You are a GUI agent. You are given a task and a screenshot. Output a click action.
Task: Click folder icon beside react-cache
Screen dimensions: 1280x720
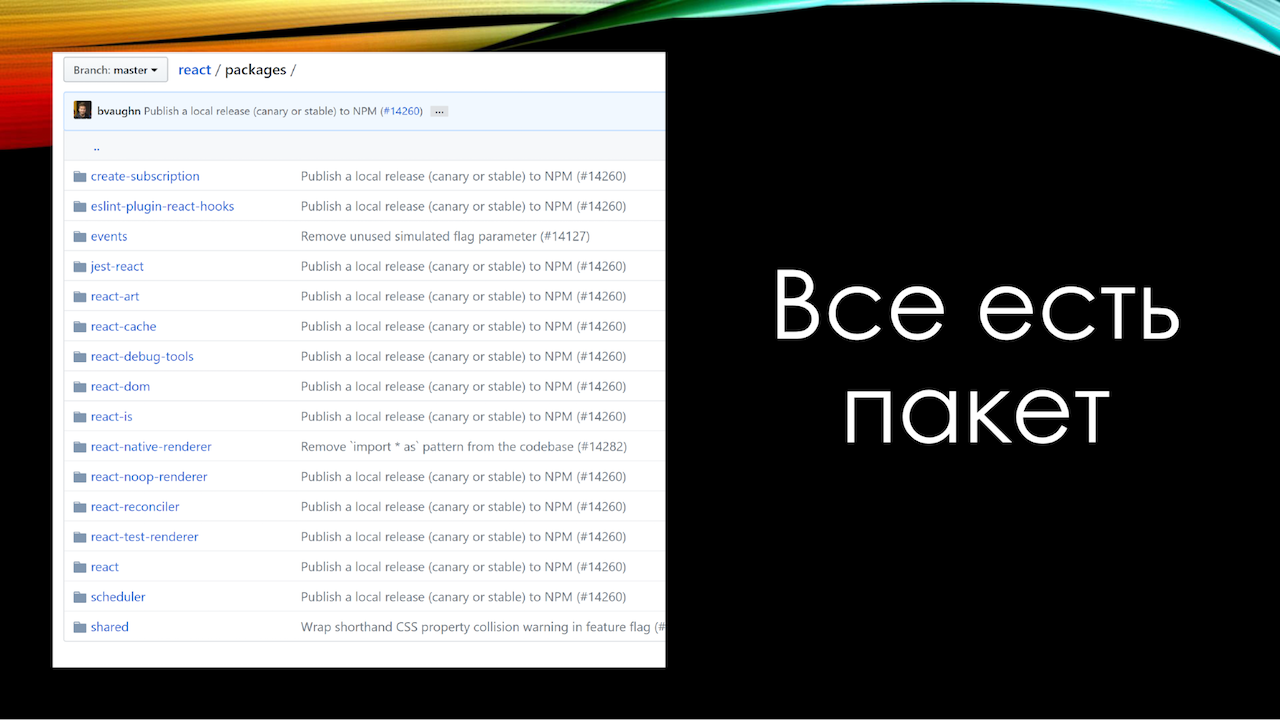(80, 327)
